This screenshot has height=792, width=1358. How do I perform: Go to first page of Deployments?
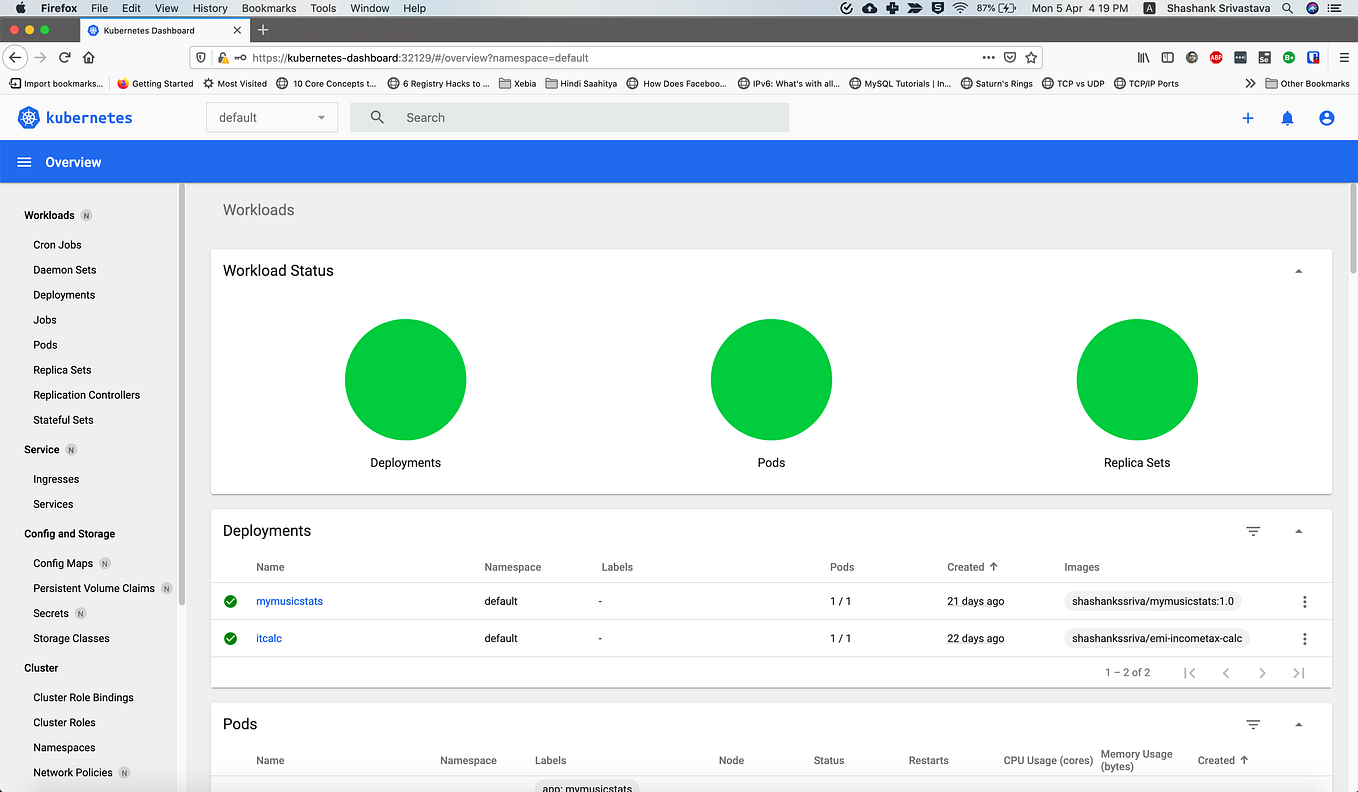click(1189, 673)
